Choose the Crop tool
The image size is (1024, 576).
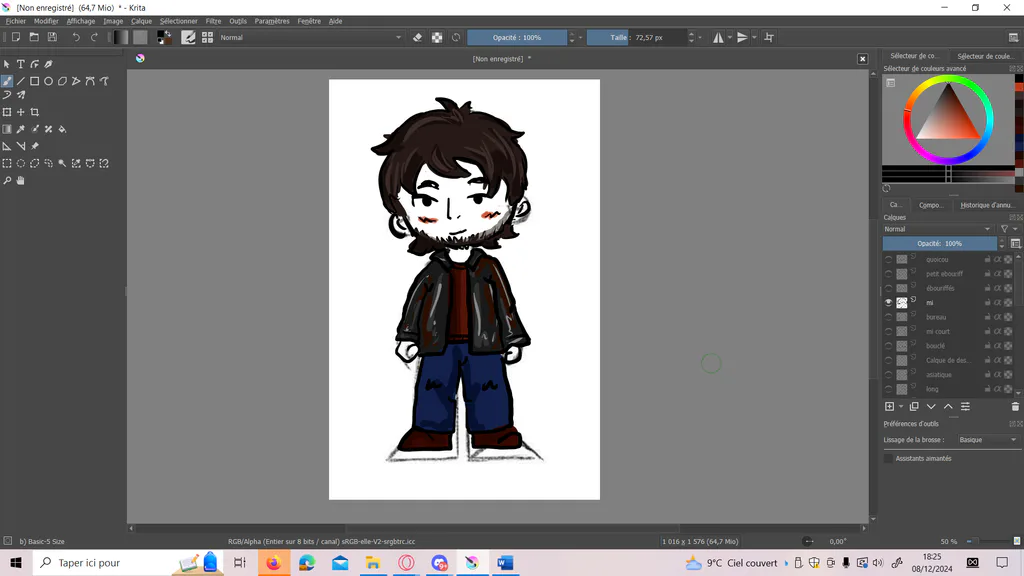[x=35, y=112]
